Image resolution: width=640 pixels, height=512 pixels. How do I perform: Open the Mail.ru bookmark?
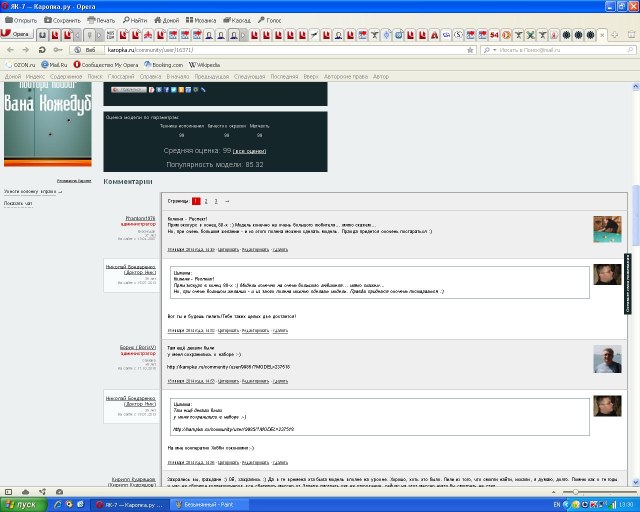point(56,62)
